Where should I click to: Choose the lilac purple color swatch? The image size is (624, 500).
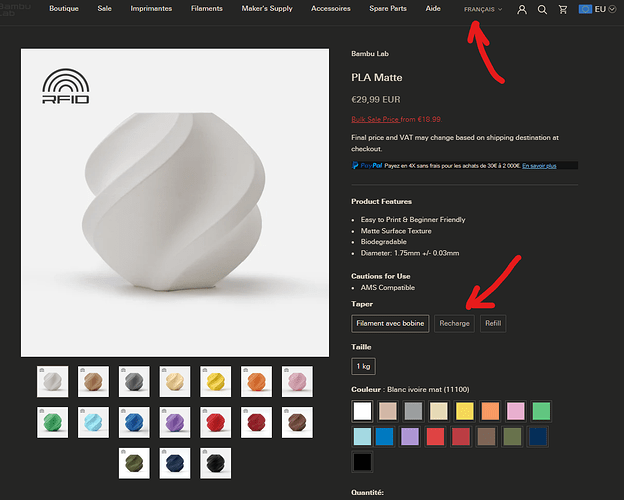coord(410,436)
